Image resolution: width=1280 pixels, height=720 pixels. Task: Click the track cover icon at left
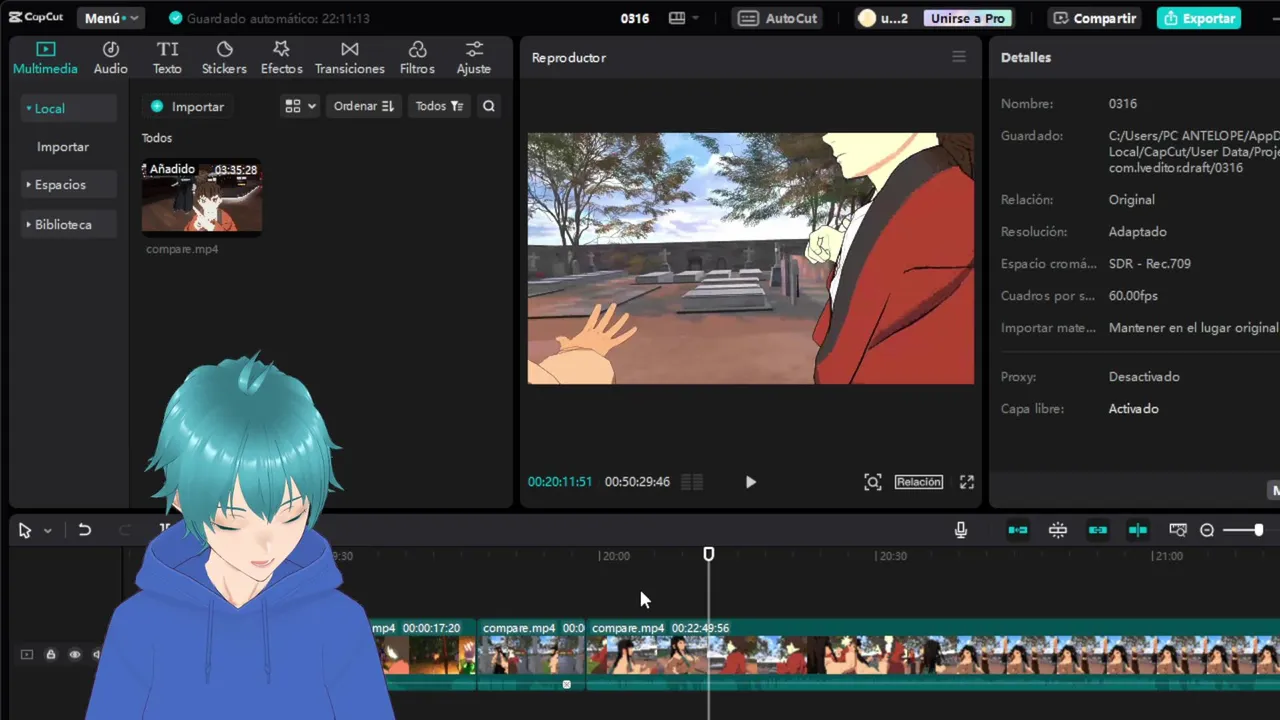click(27, 655)
